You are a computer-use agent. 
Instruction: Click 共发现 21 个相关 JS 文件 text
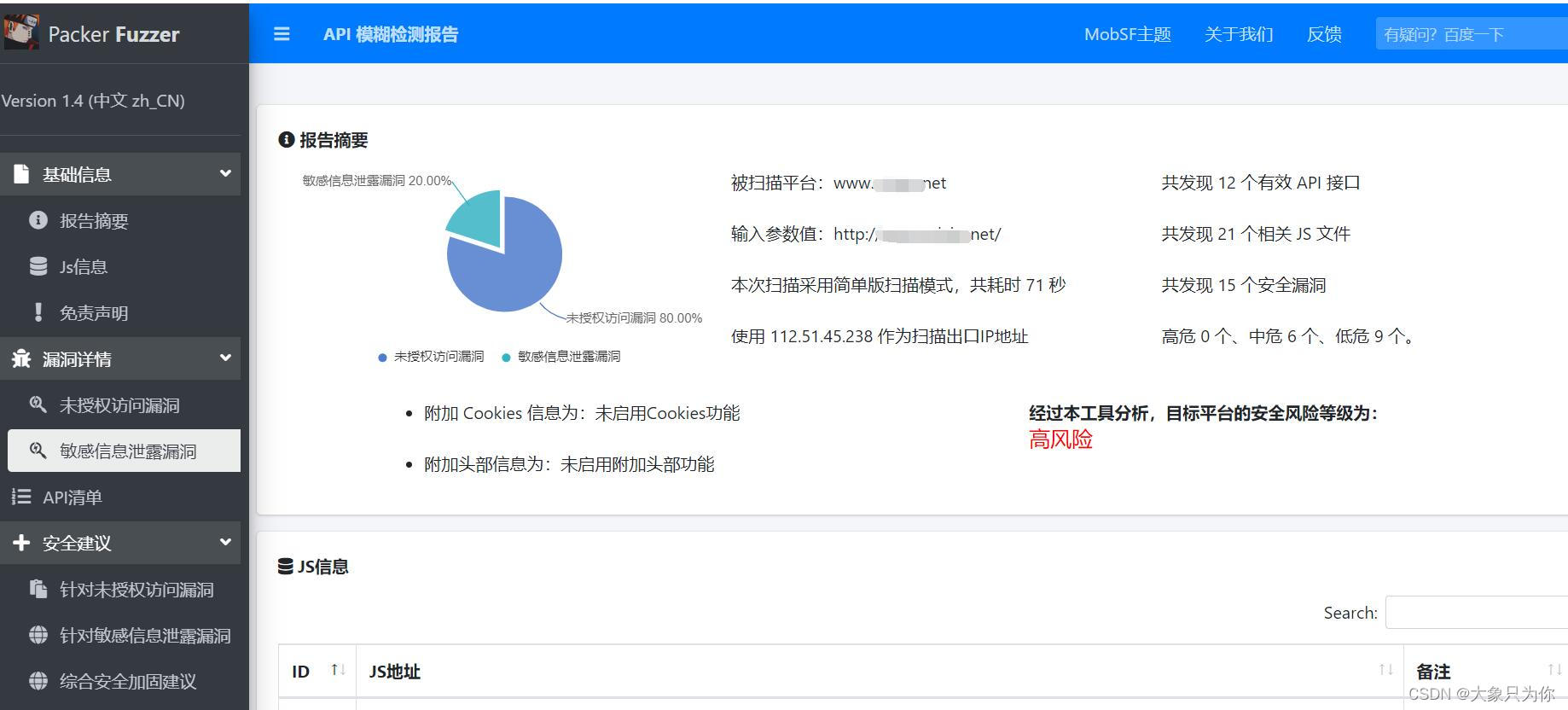pos(1256,234)
